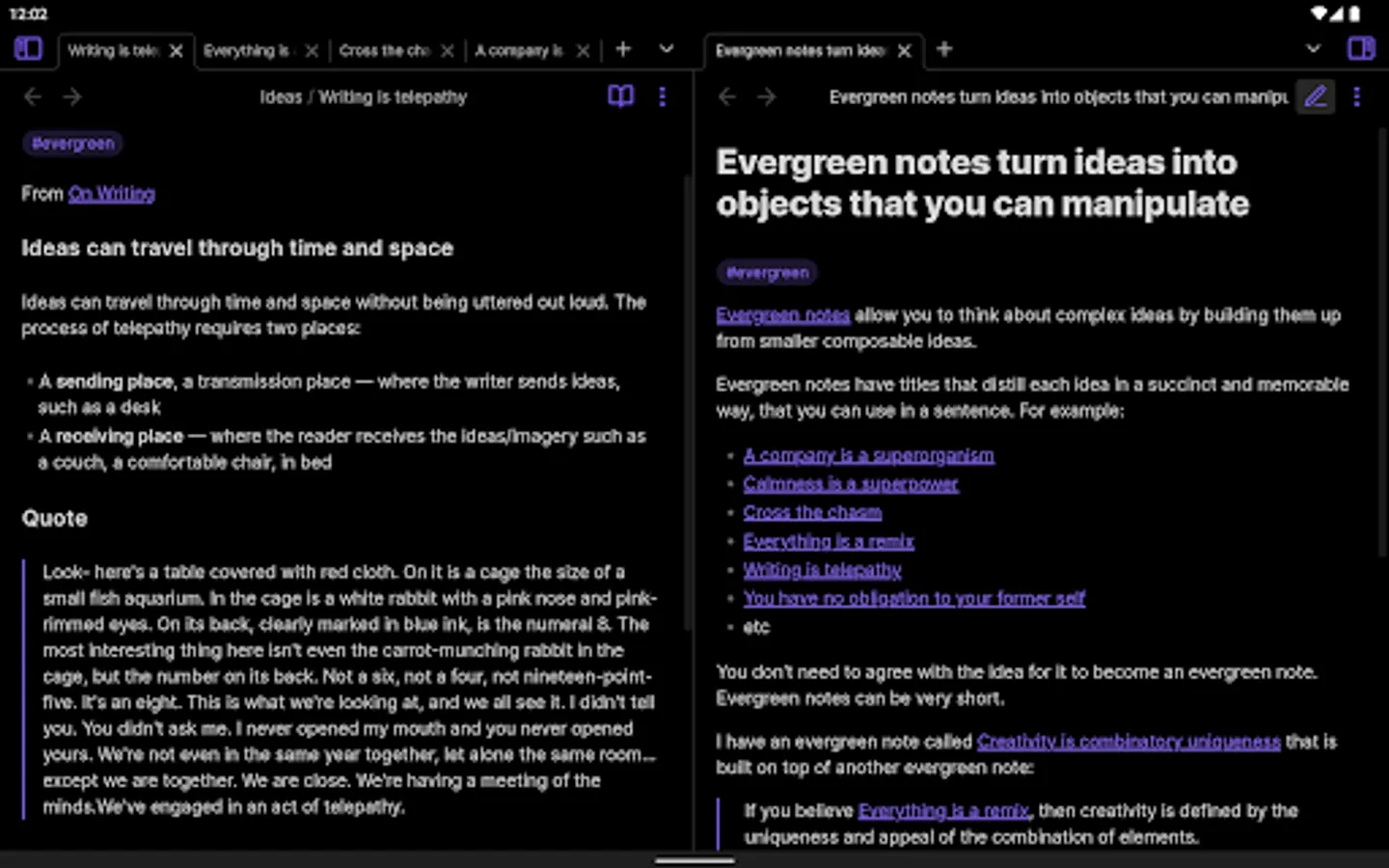Close the Writing is telepathy tab
This screenshot has height=868, width=1389.
pos(177,51)
